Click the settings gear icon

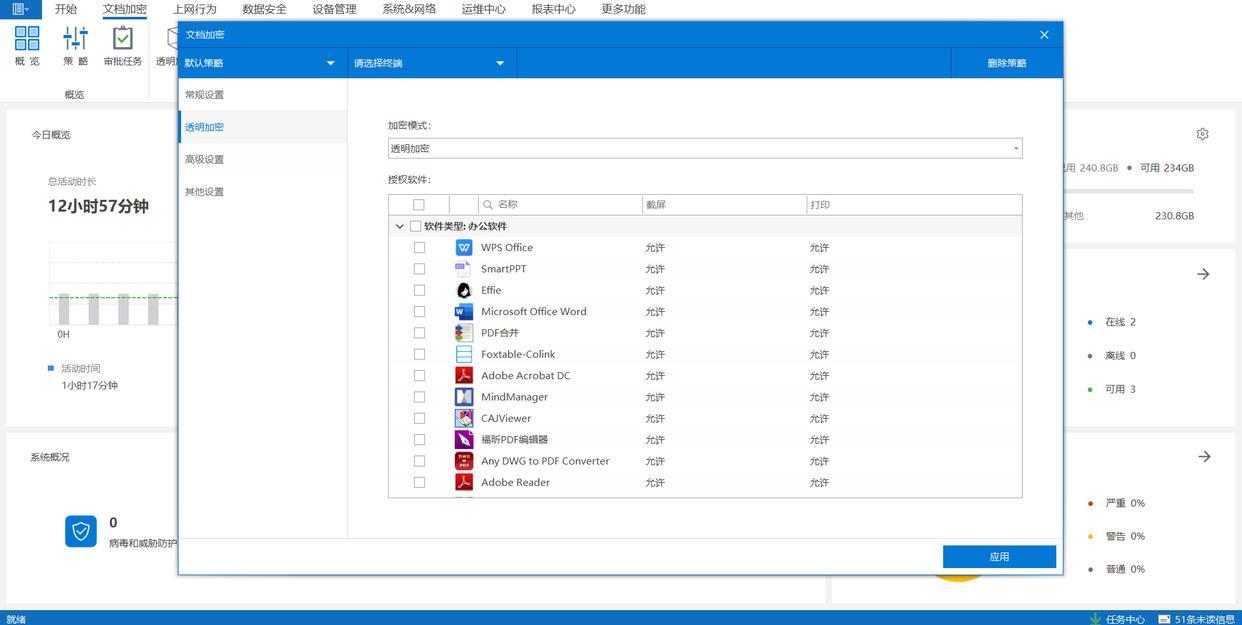[x=1202, y=134]
